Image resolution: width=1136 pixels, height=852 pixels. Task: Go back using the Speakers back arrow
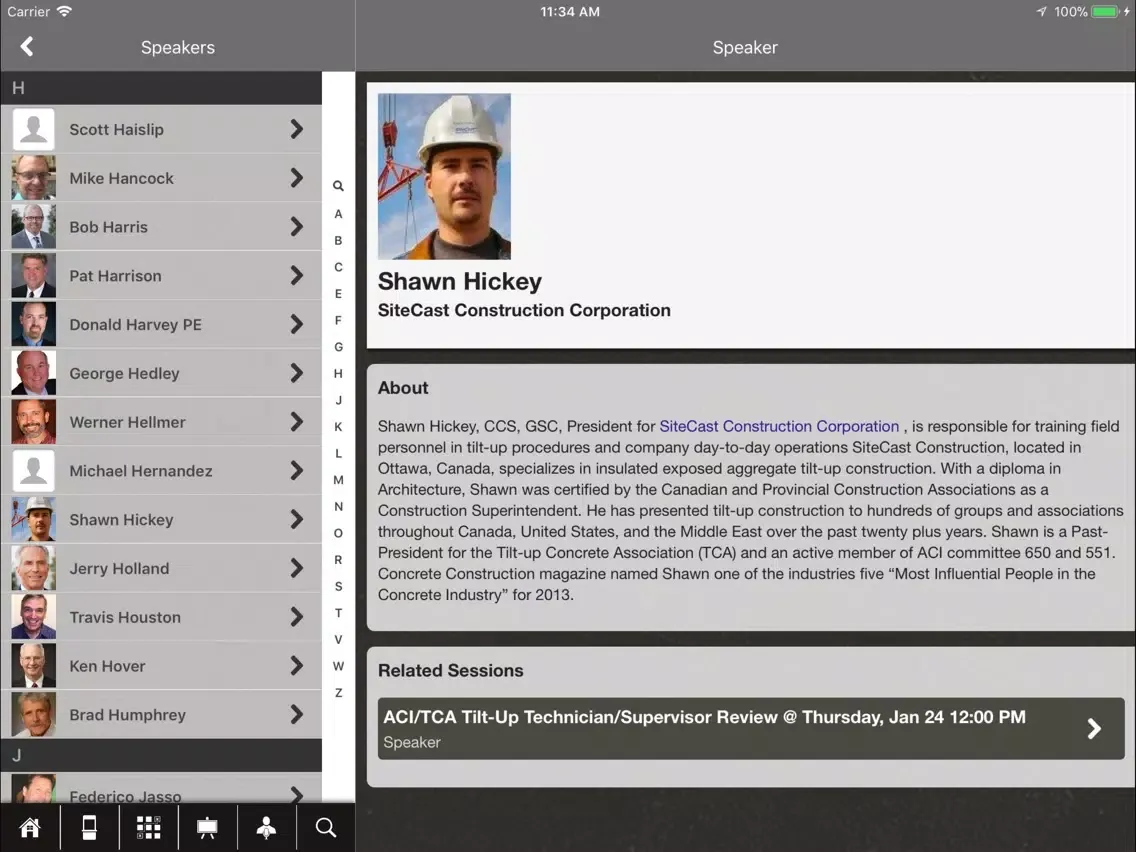pyautogui.click(x=27, y=47)
